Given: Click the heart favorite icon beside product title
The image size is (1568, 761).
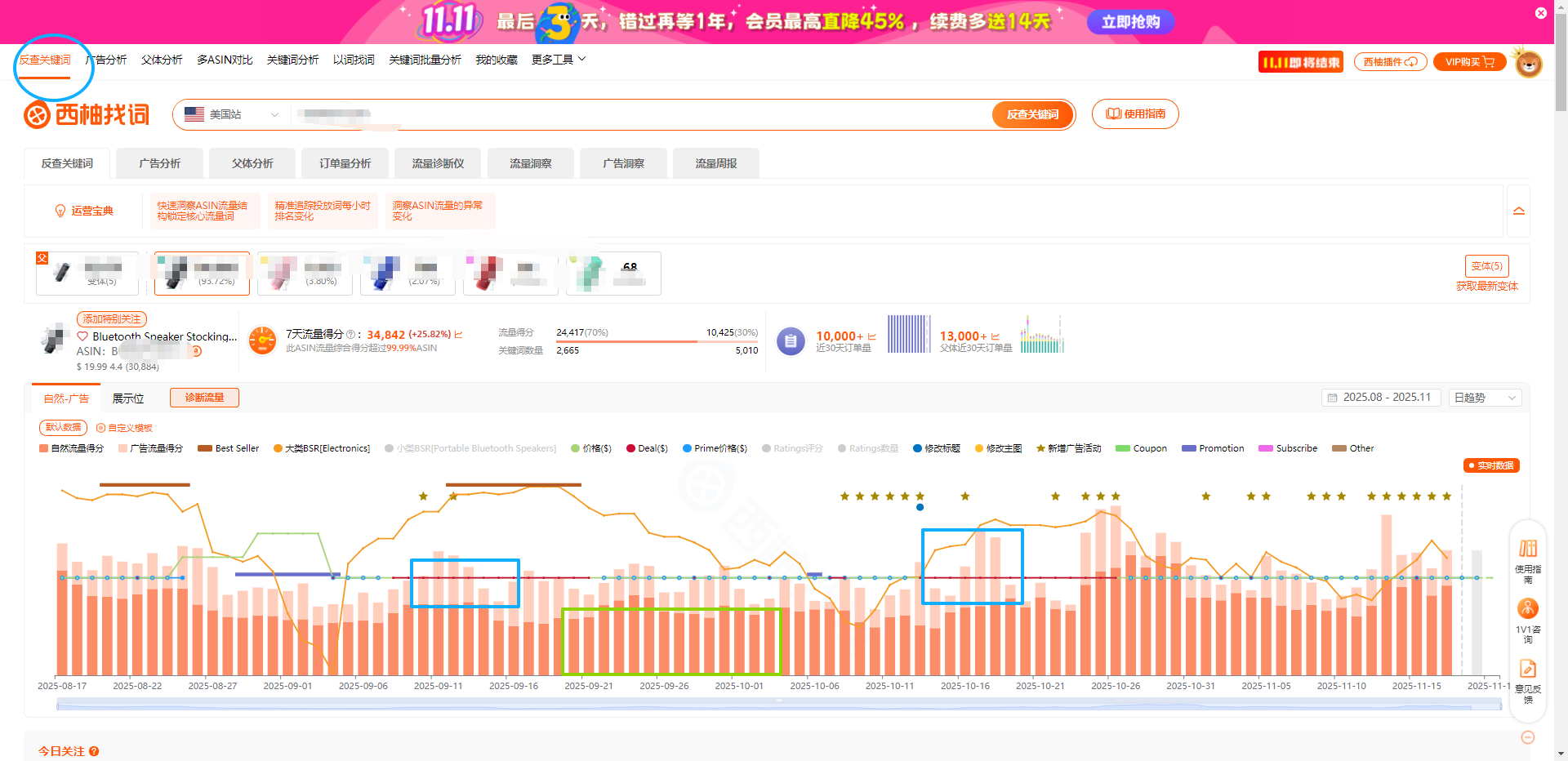Looking at the screenshot, I should 82,336.
